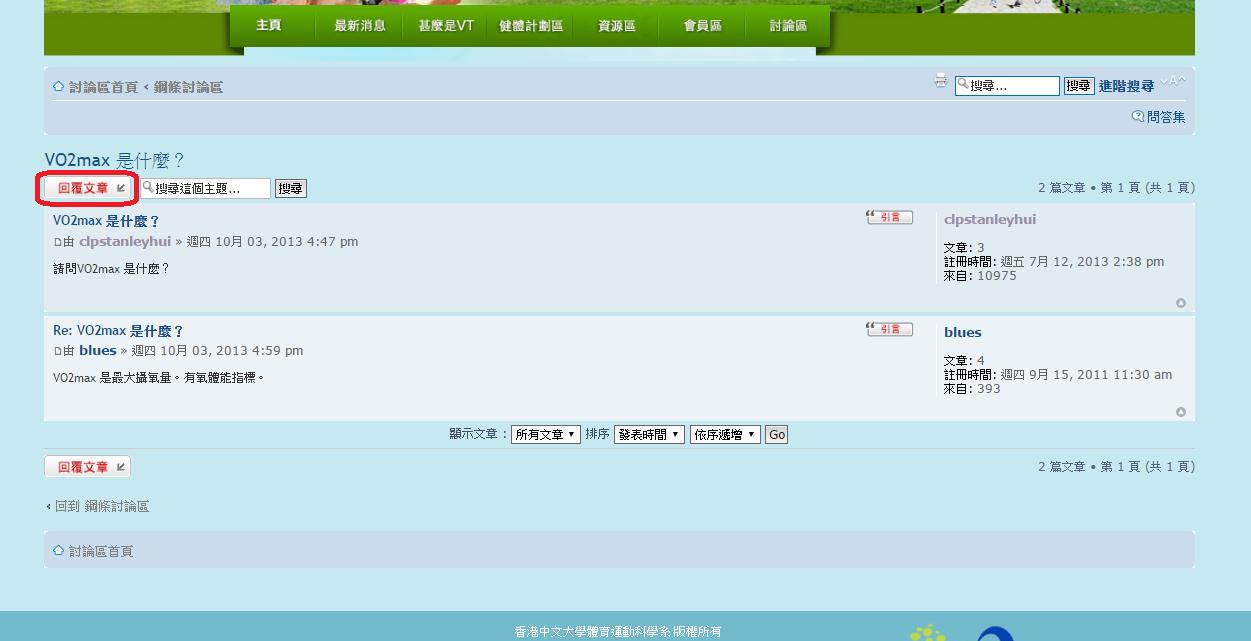The image size is (1251, 641).
Task: Click the small post icon before blues
Action: pyautogui.click(x=57, y=351)
